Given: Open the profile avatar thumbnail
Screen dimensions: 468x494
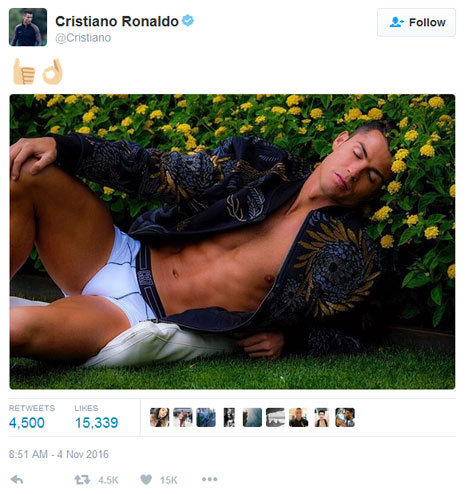Looking at the screenshot, I should [28, 27].
